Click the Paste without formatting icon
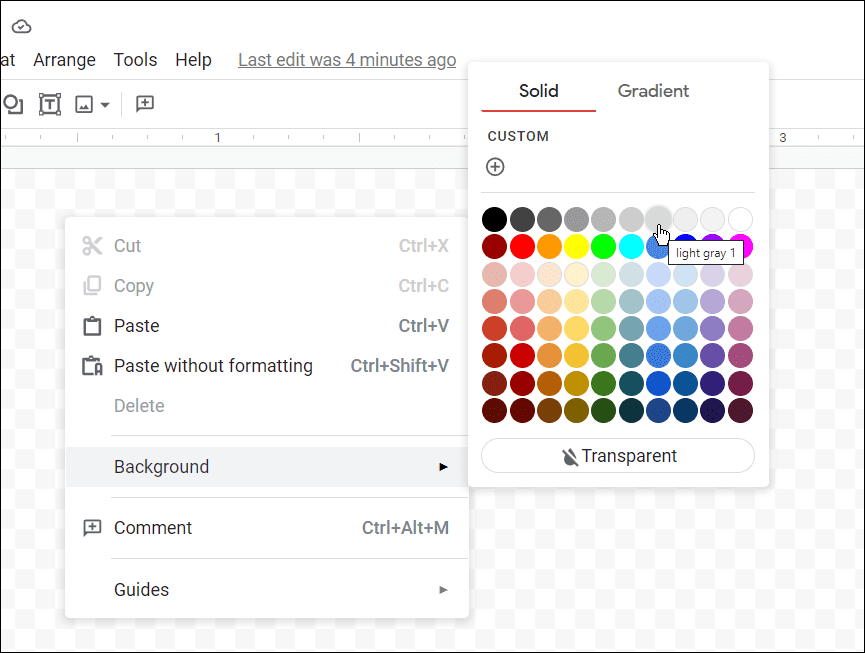Screen dimensions: 865x653 tap(92, 366)
